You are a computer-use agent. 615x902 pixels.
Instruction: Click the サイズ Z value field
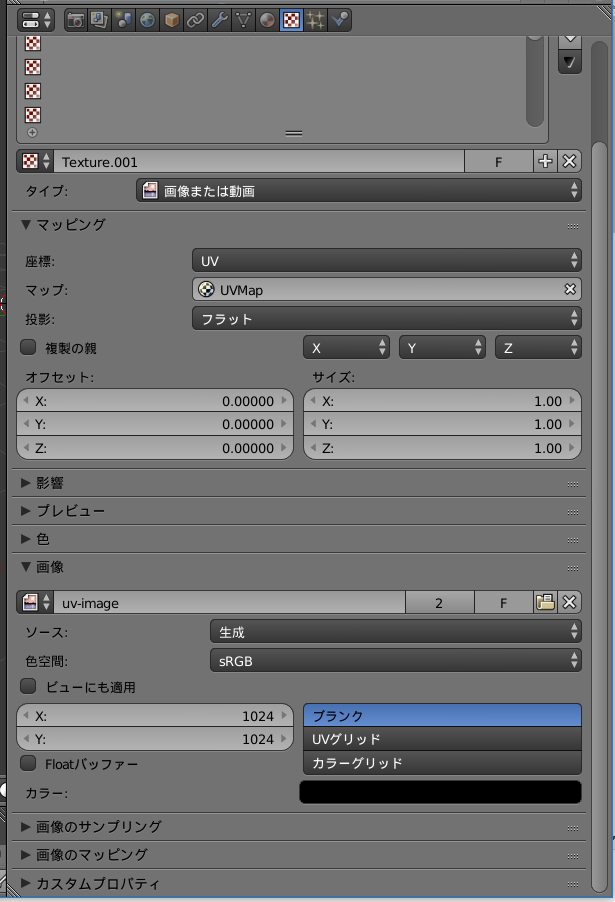[x=442, y=448]
